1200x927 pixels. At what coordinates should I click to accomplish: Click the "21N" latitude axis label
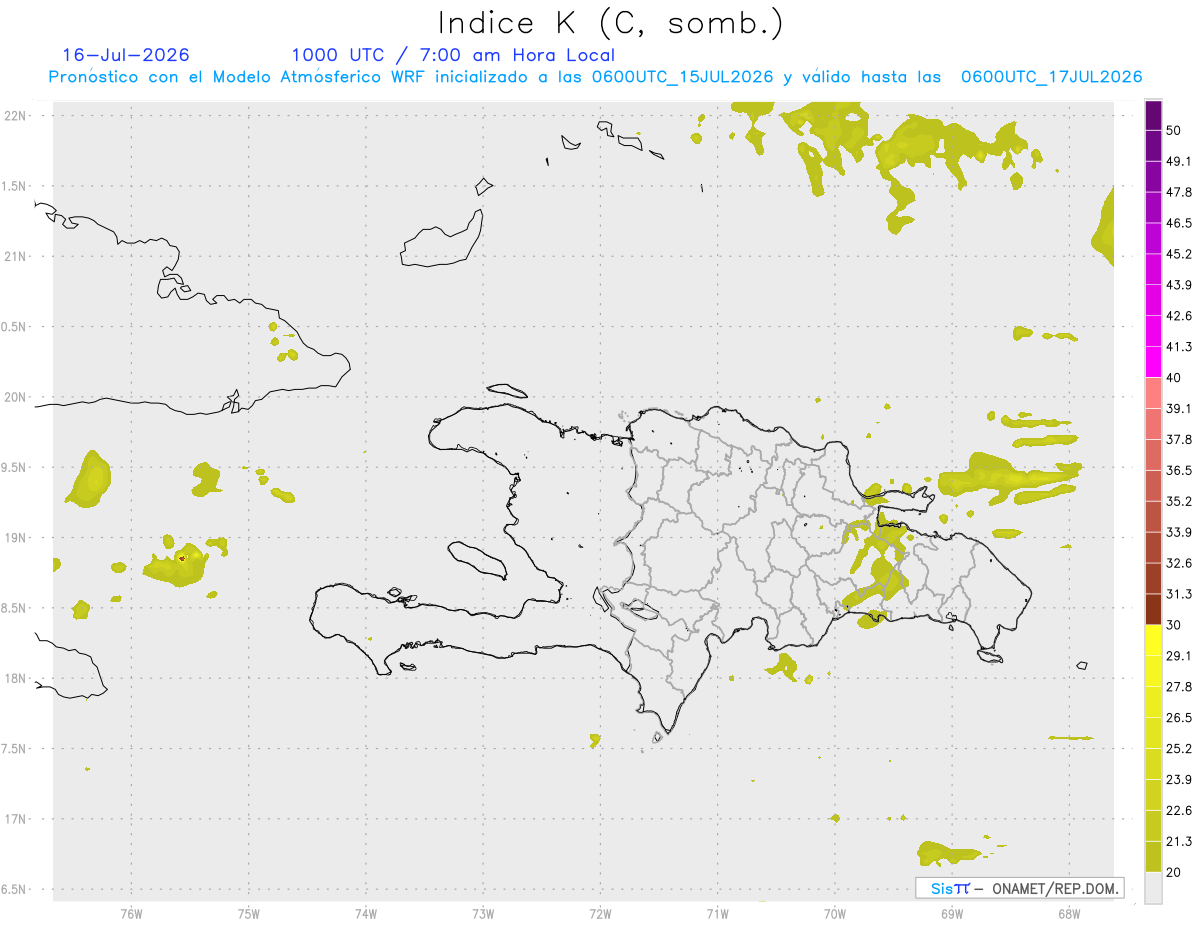tap(15, 256)
